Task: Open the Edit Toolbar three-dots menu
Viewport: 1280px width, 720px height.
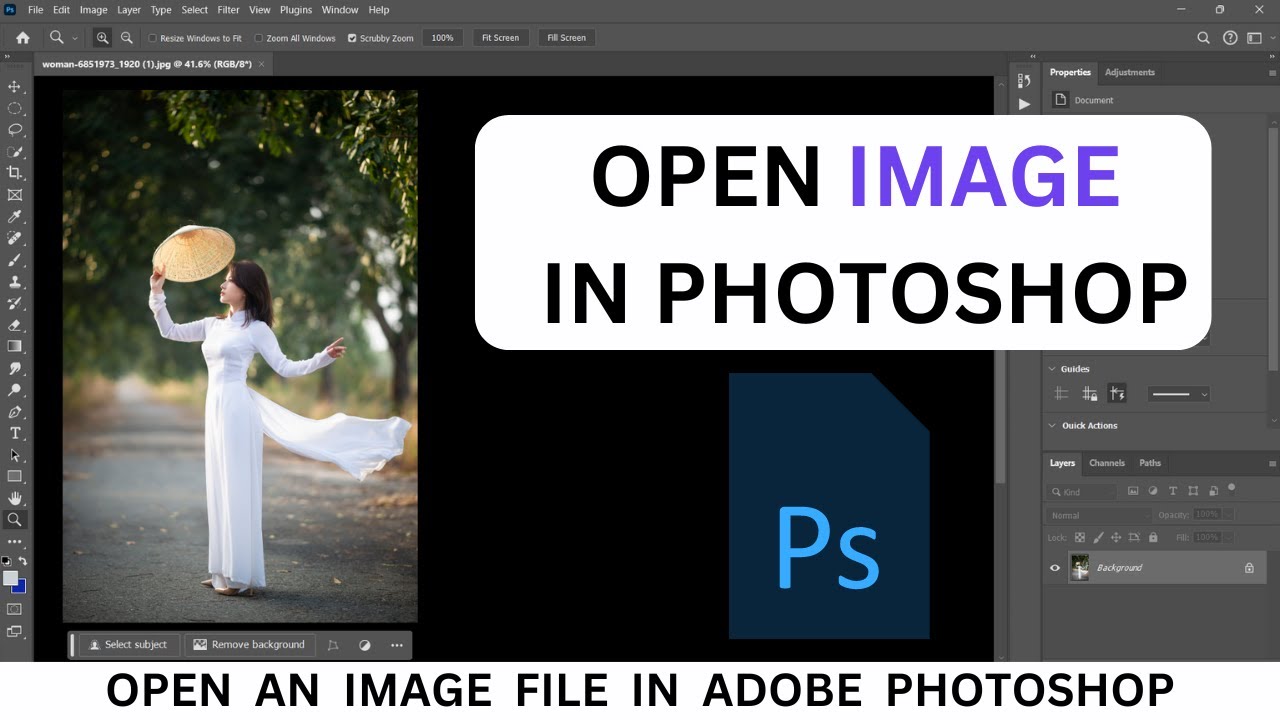Action: tap(15, 541)
